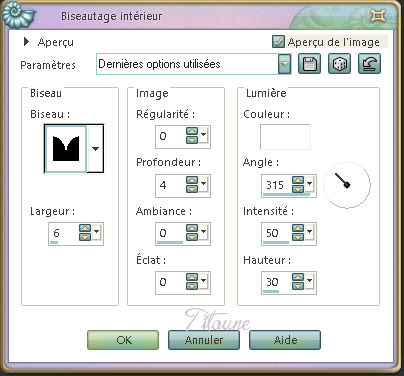This screenshot has height=376, width=404.
Task: Click the Angle direction dial
Action: tap(347, 185)
